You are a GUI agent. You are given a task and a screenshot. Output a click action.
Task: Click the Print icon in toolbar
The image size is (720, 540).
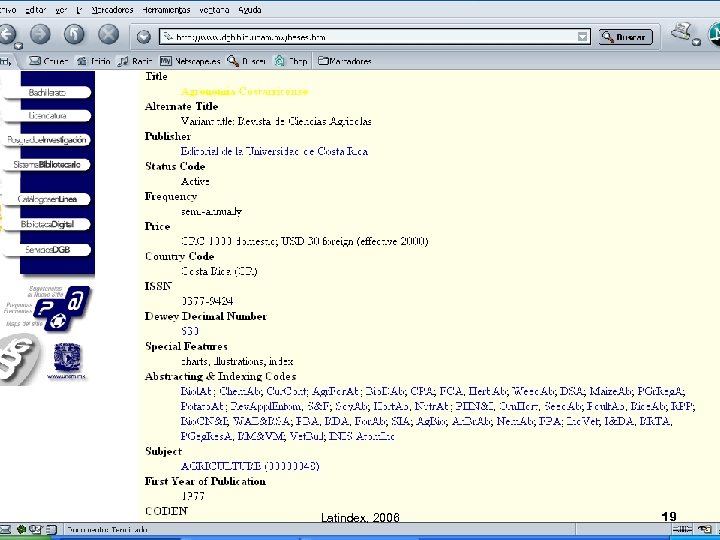pyautogui.click(x=681, y=31)
